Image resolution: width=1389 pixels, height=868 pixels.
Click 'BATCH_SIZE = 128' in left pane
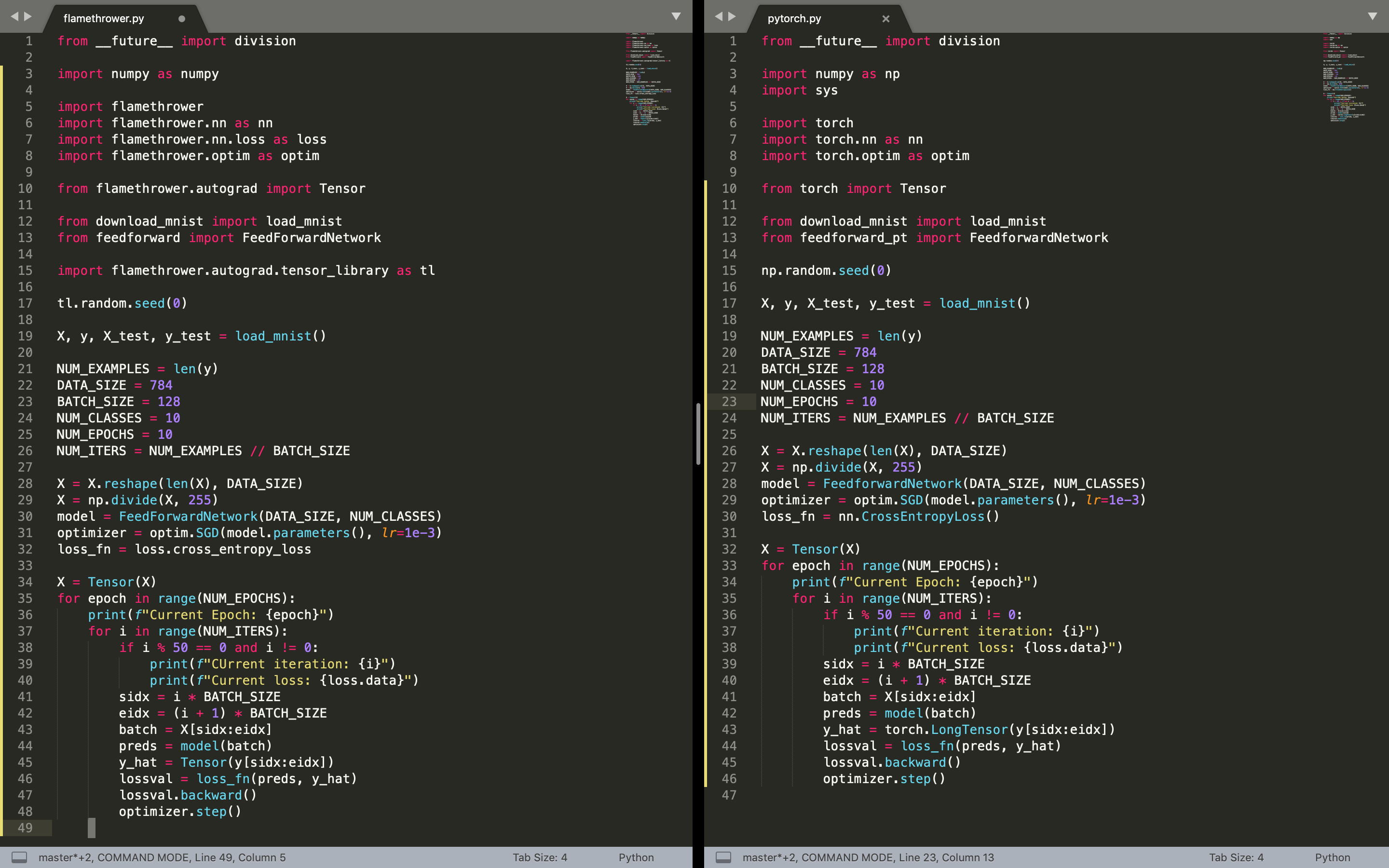(118, 402)
